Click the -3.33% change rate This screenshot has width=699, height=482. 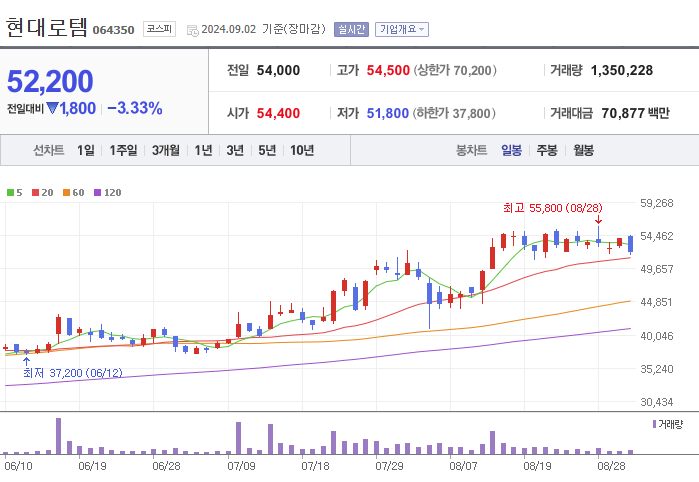pos(135,108)
